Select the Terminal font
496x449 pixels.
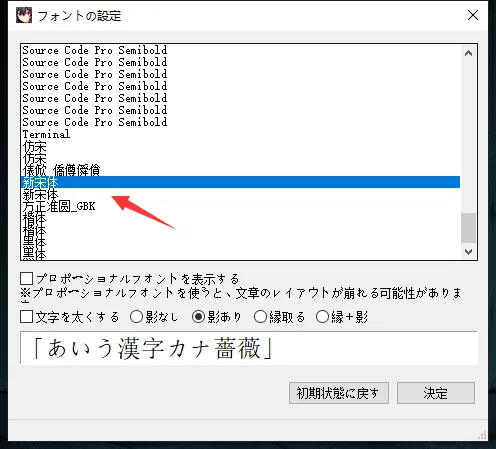240,134
